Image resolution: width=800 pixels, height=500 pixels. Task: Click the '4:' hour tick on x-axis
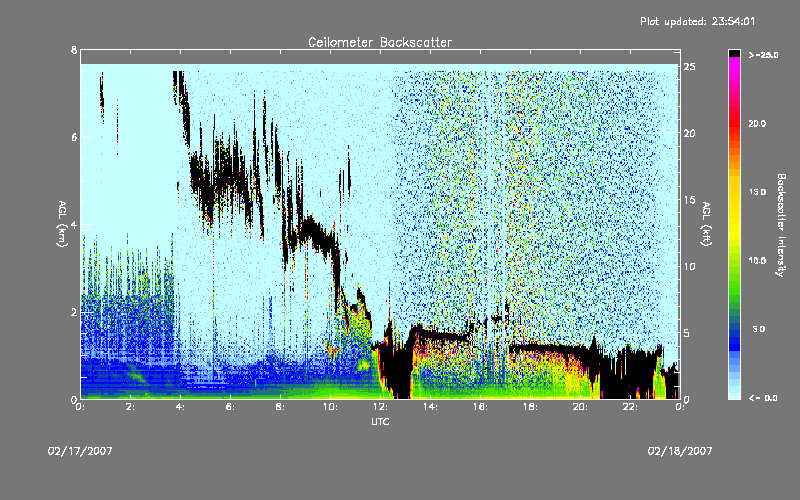point(180,407)
